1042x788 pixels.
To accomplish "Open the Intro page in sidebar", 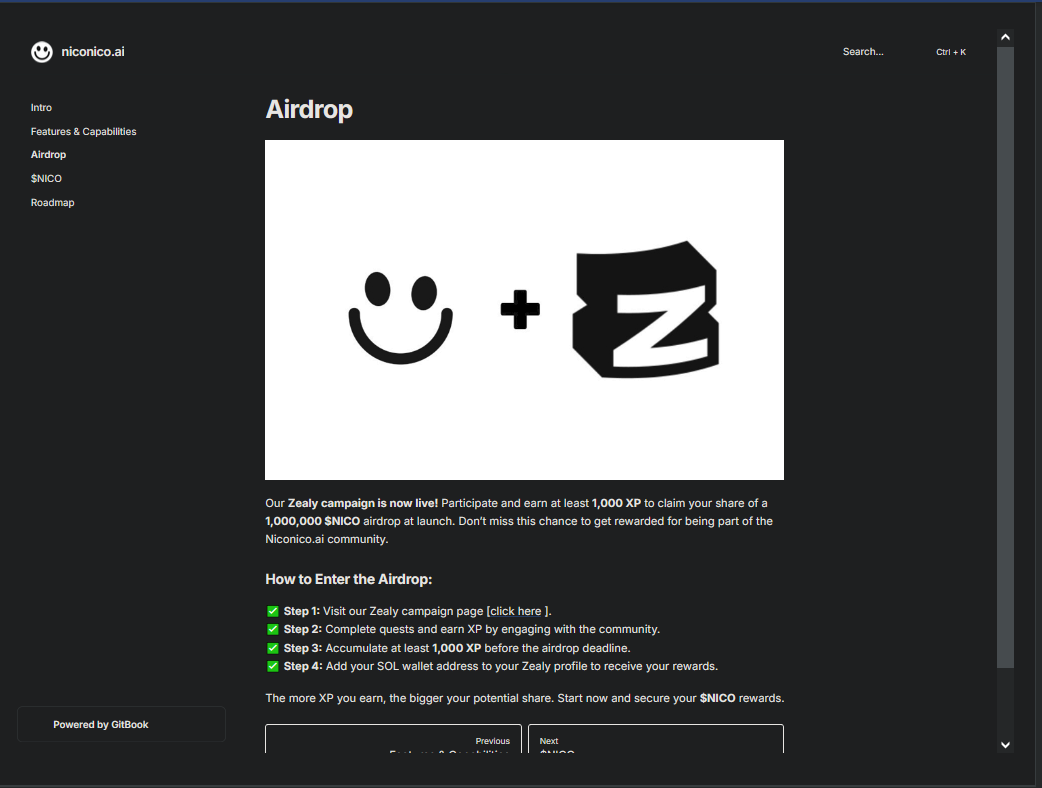I will (41, 108).
